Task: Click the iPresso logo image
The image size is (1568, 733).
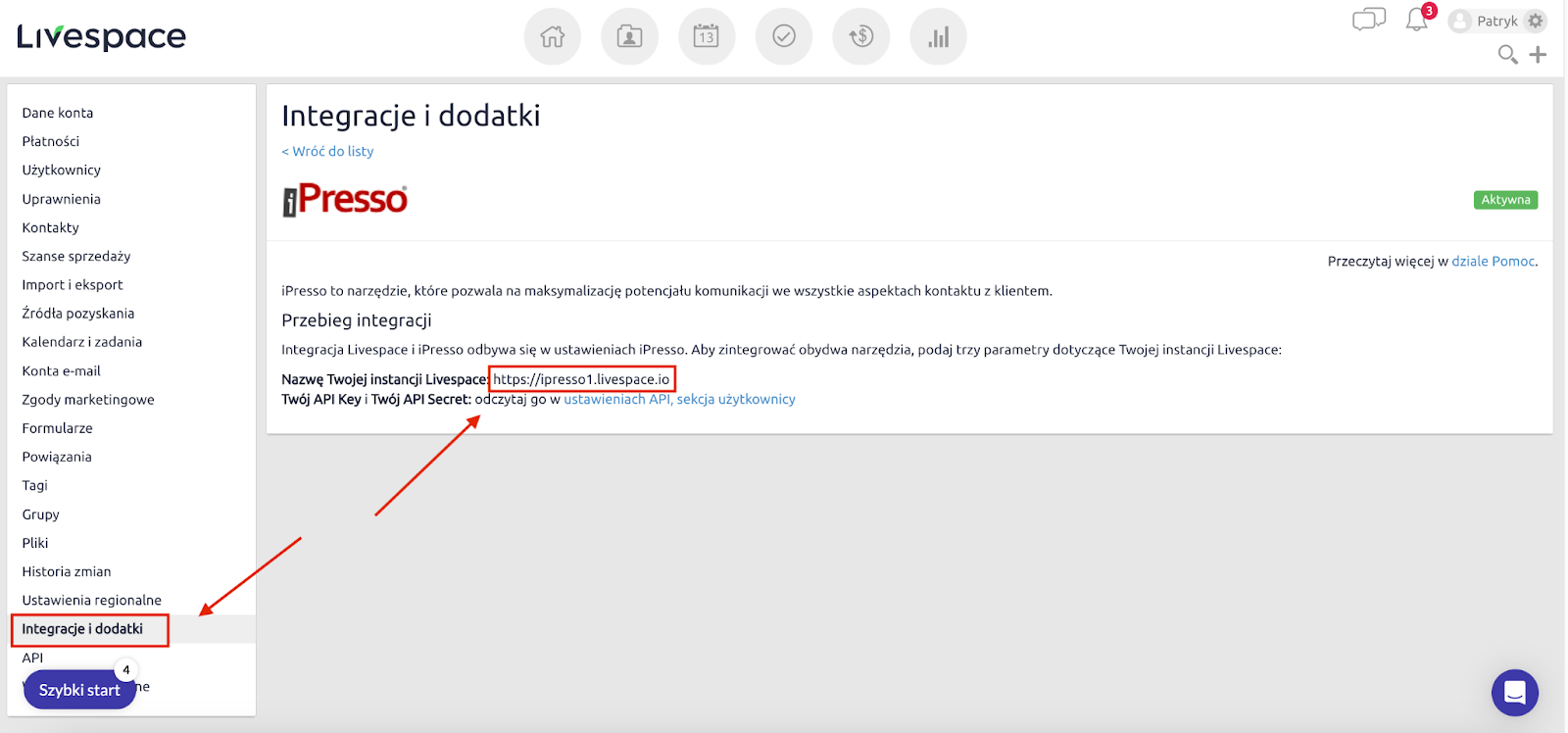Action: tap(345, 199)
